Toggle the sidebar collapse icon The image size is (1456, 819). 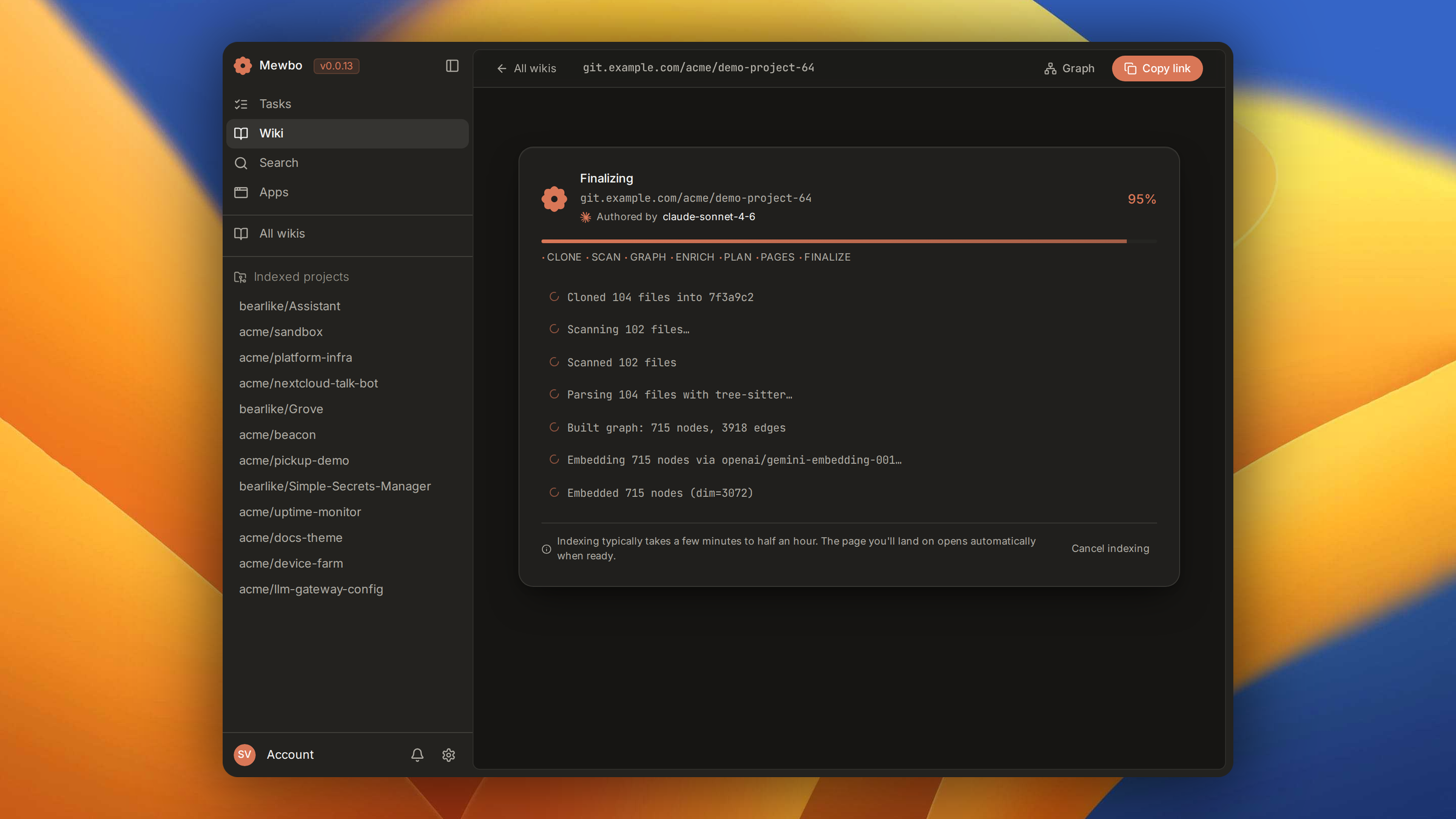pyautogui.click(x=452, y=66)
